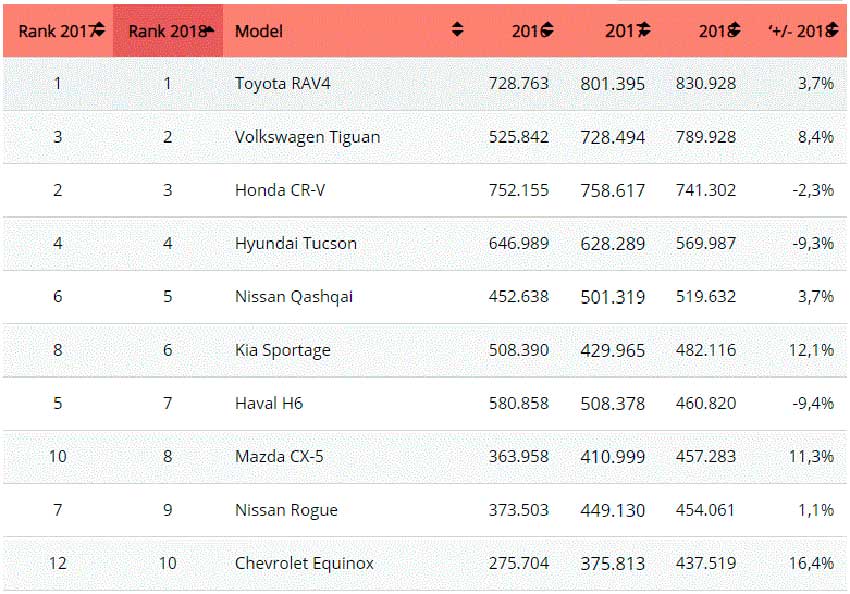850x594 pixels.
Task: Click the value 449.130 for Nissan Rogue
Action: [613, 511]
